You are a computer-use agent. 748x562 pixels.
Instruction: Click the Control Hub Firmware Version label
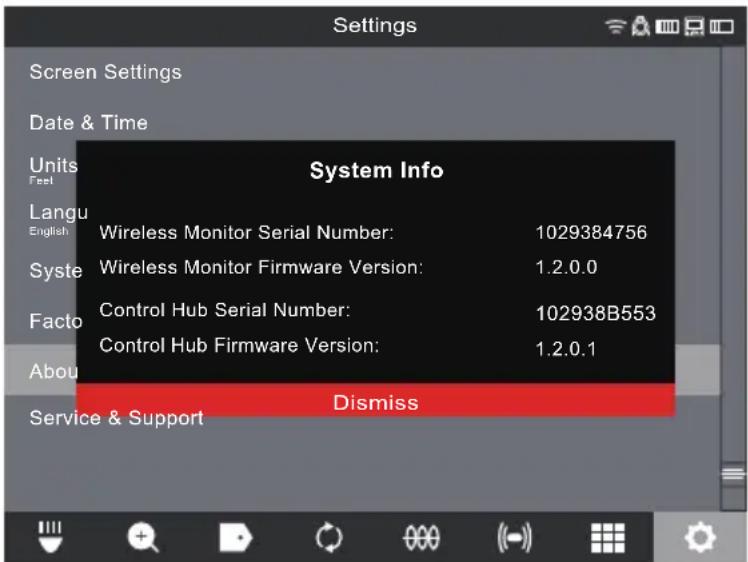pos(239,345)
